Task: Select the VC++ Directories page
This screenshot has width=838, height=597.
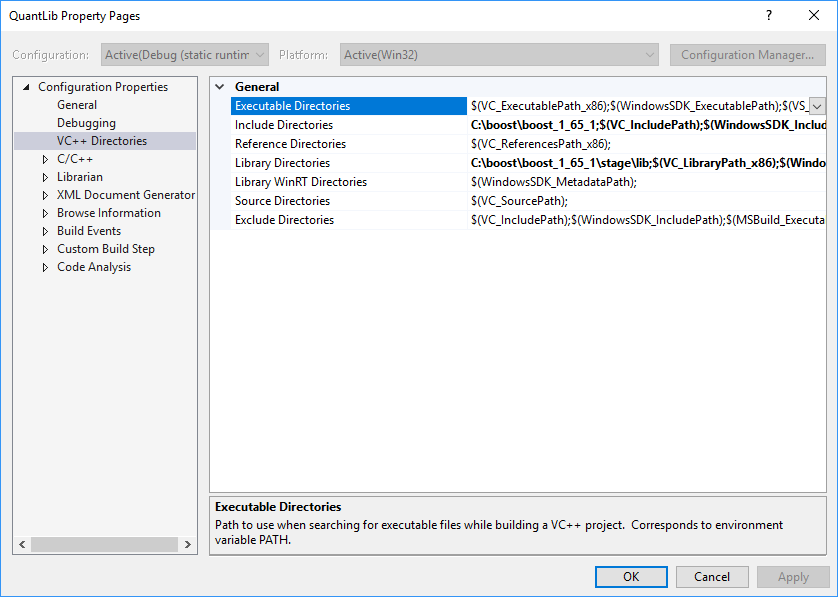Action: [102, 141]
